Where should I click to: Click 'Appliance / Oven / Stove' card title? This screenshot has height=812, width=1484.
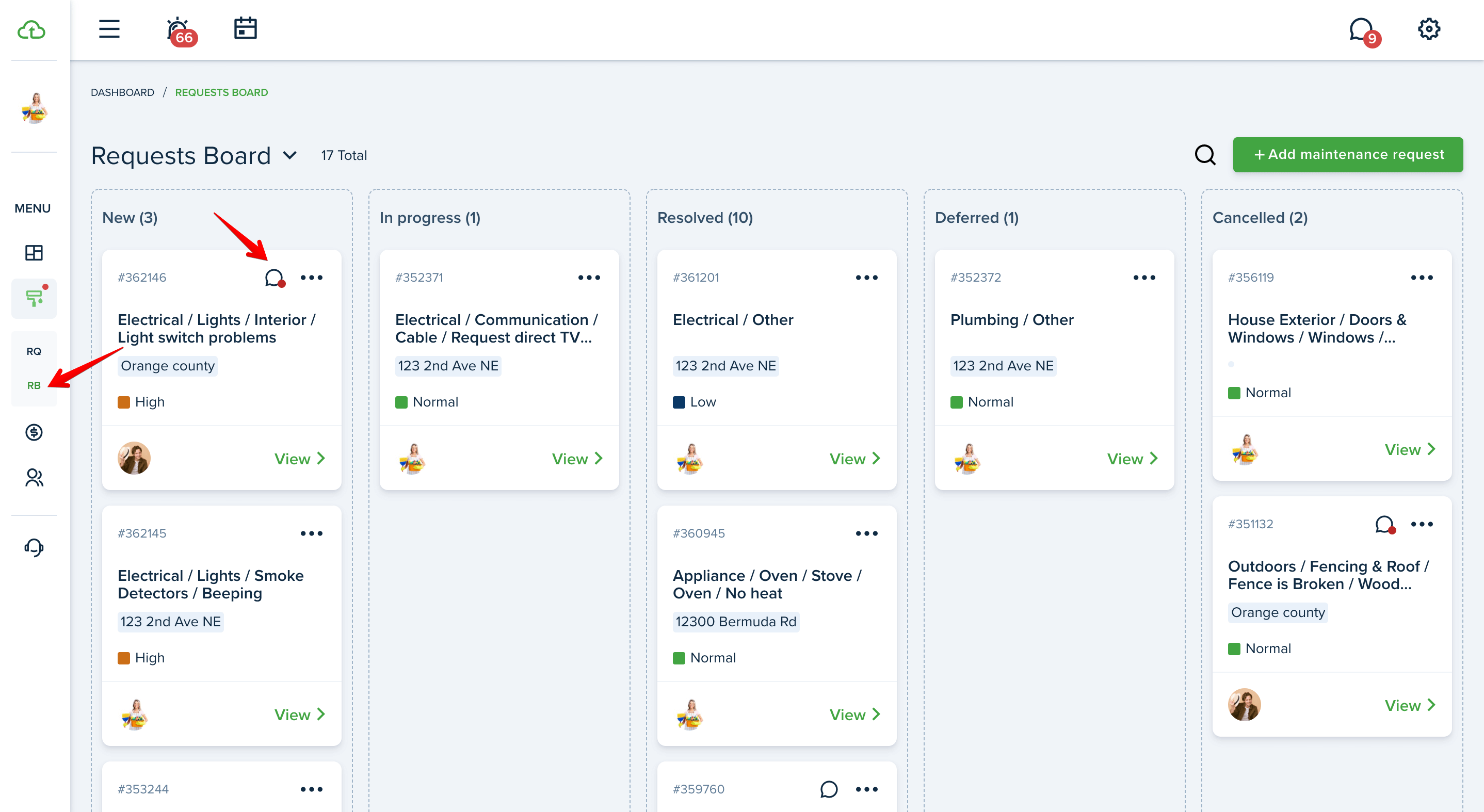[x=767, y=584]
